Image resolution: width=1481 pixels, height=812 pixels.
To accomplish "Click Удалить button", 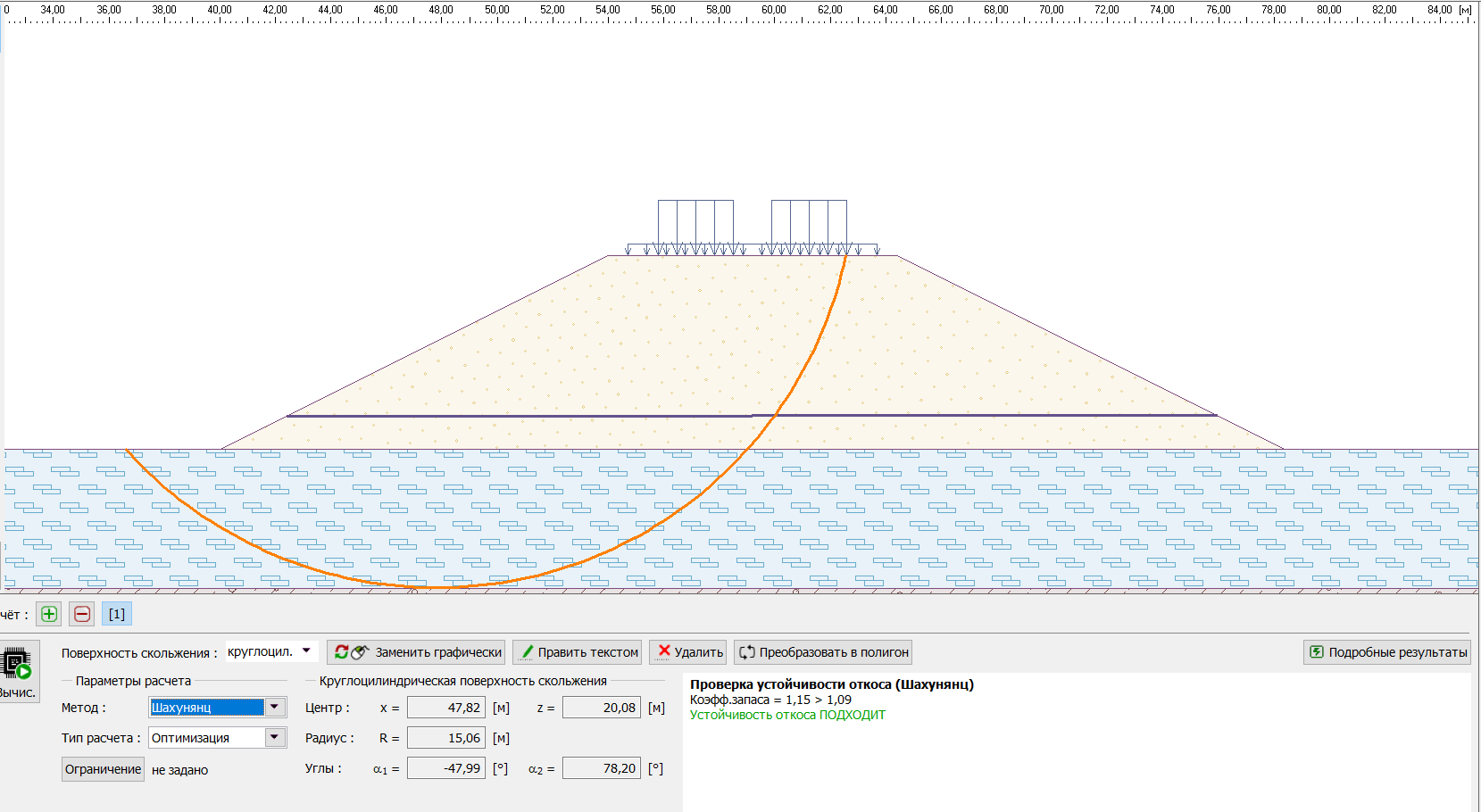I will coord(688,652).
